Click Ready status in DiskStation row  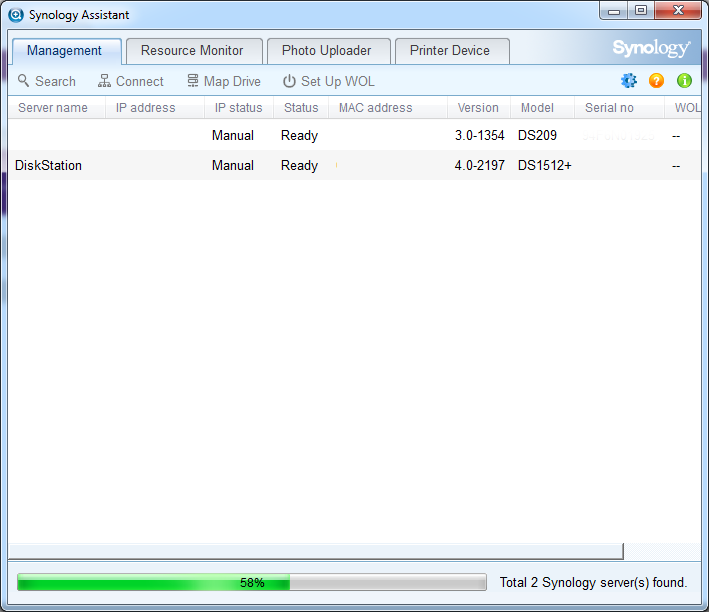pyautogui.click(x=299, y=166)
